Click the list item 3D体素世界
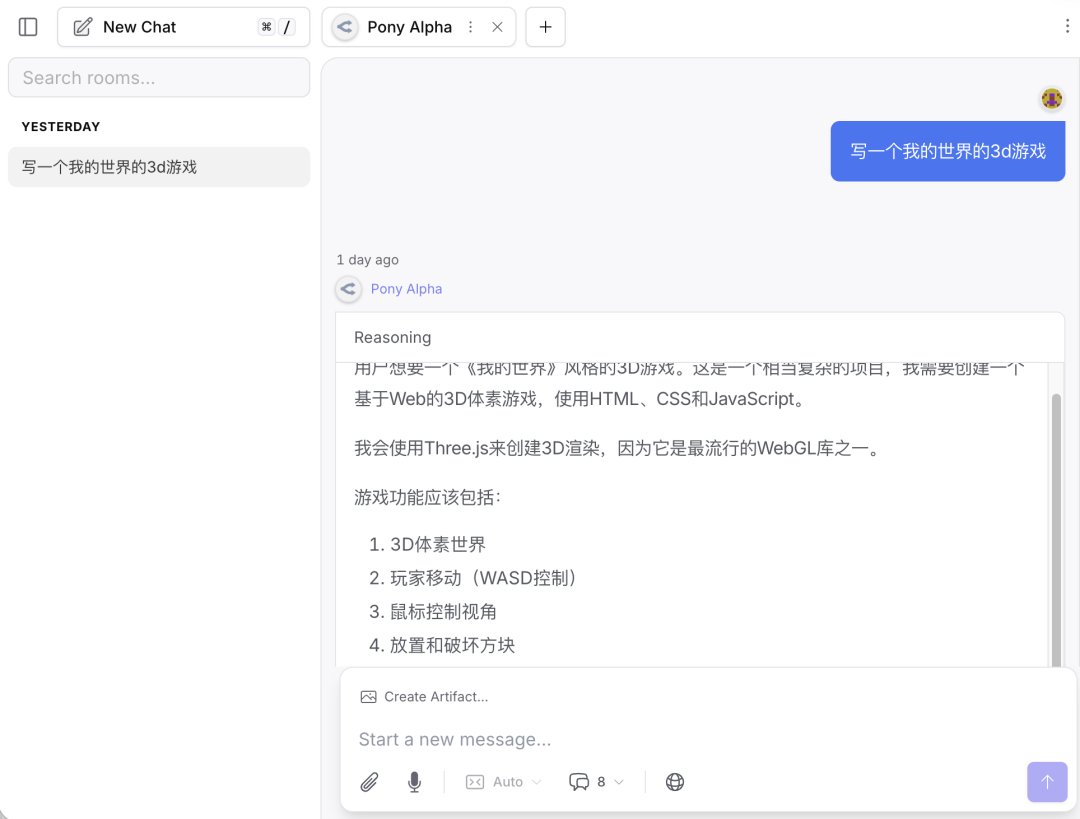1080x819 pixels. click(438, 544)
